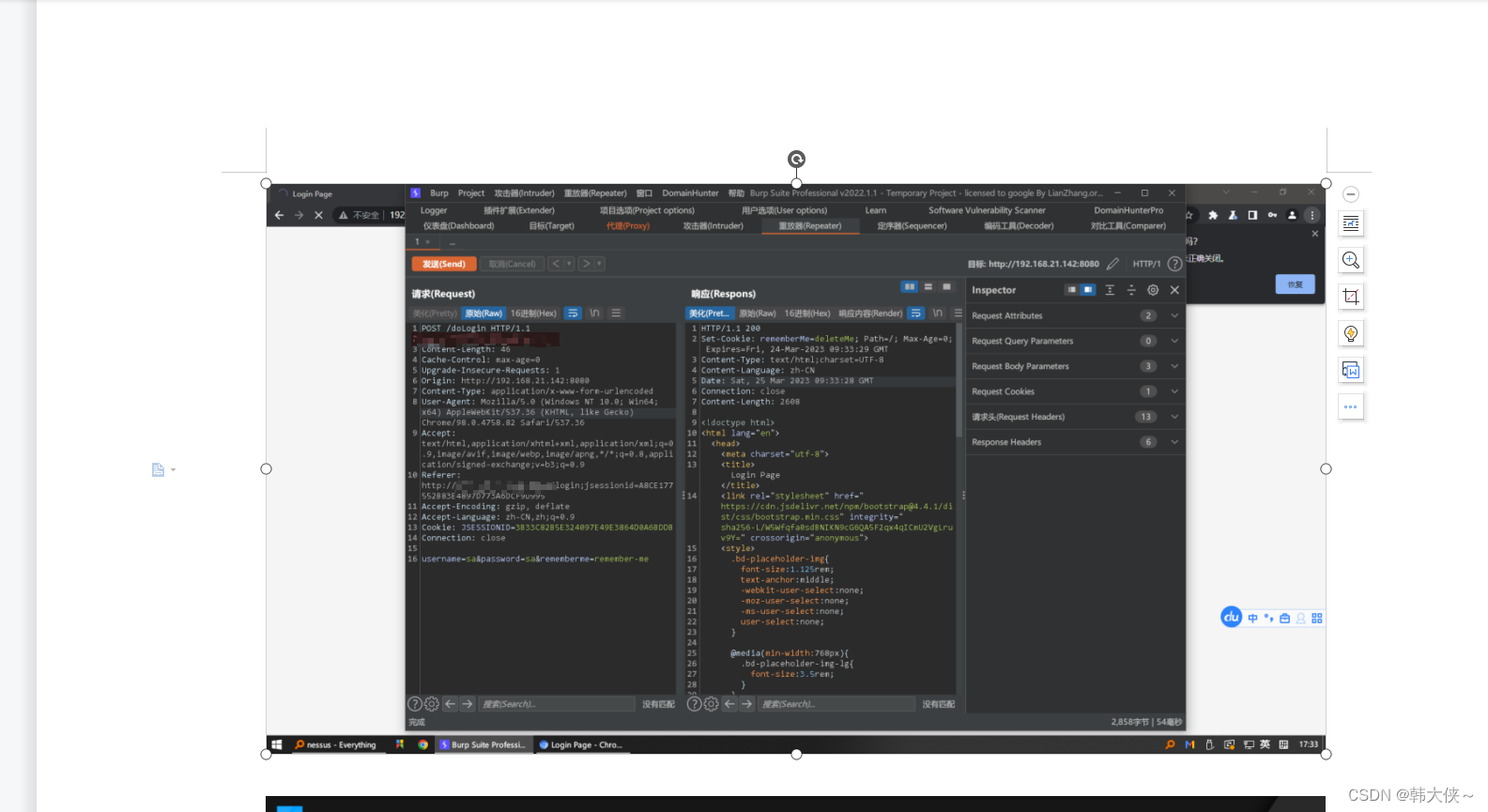
Task: Go to next Response search match arrow
Action: tap(747, 704)
